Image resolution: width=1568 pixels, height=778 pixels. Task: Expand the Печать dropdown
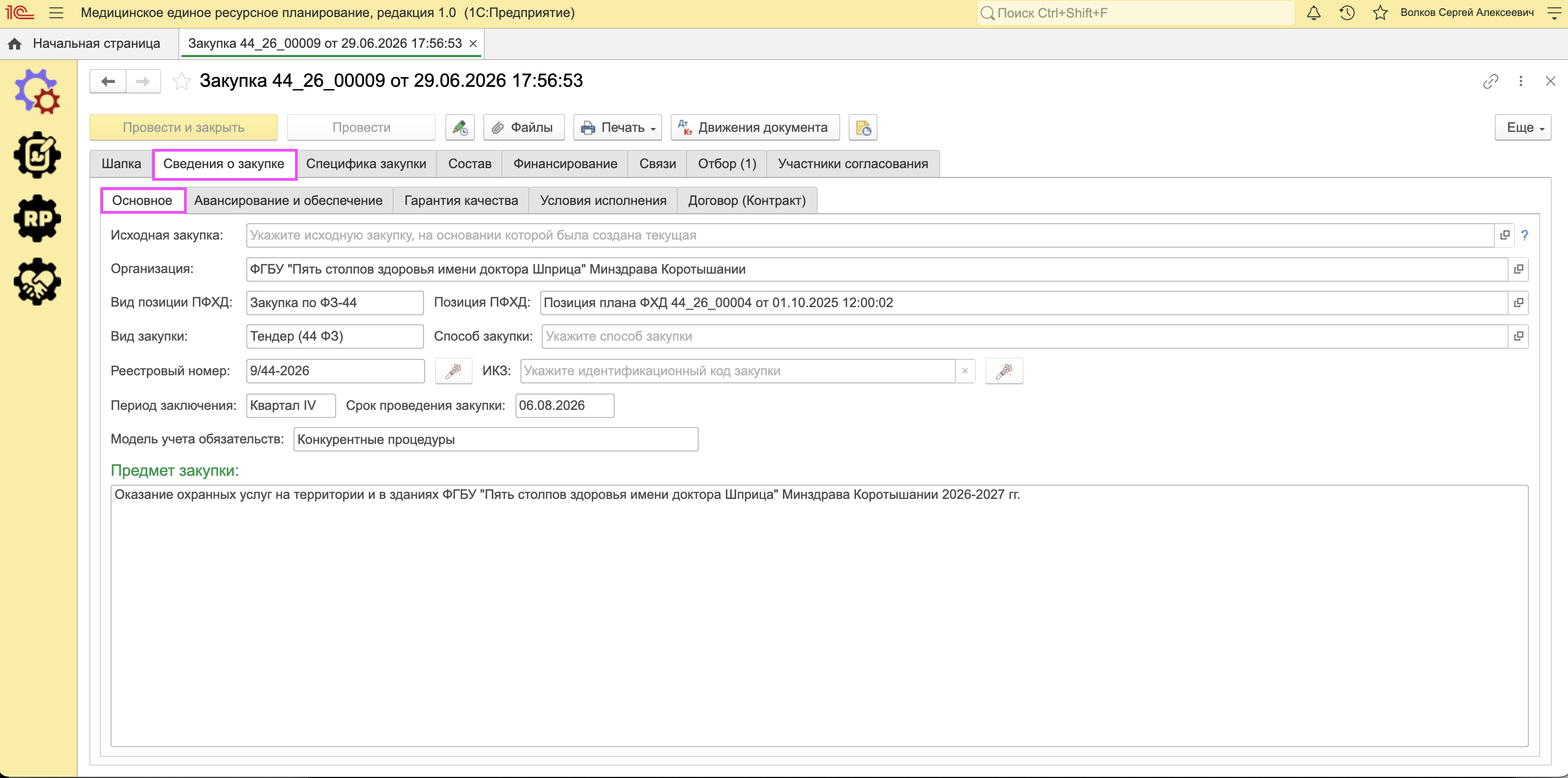coord(618,128)
